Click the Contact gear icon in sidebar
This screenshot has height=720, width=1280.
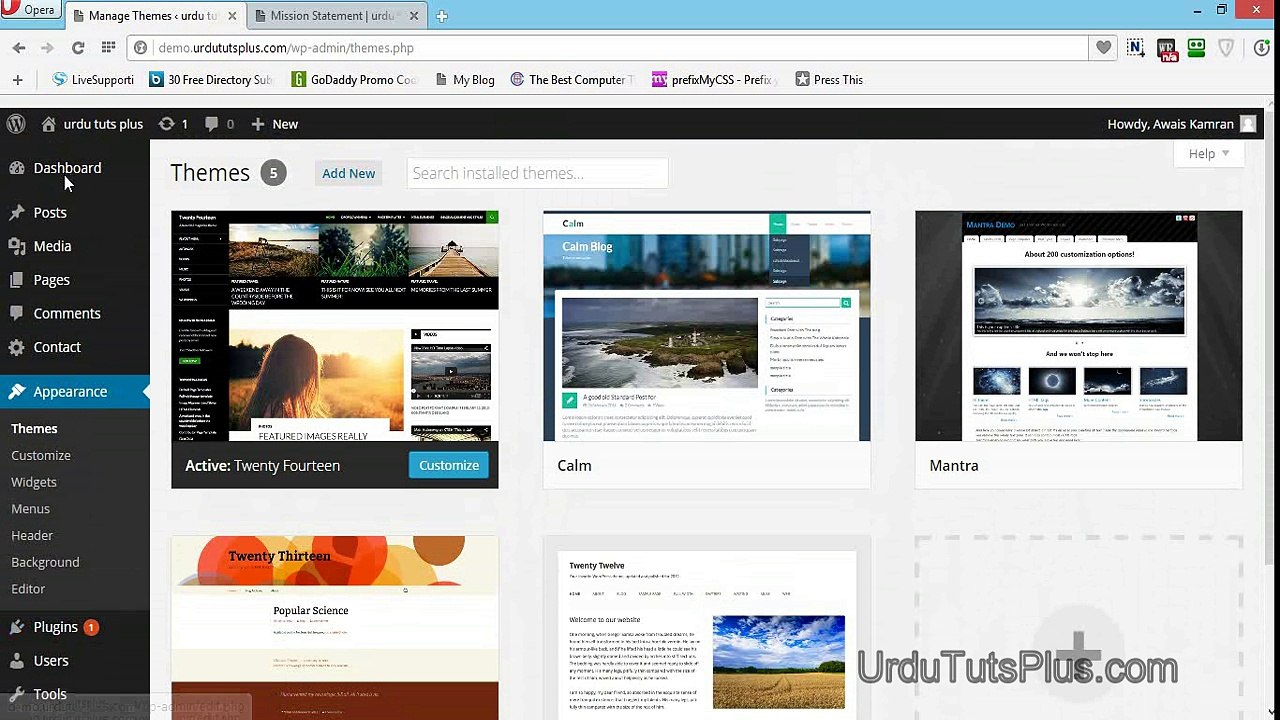[x=17, y=347]
